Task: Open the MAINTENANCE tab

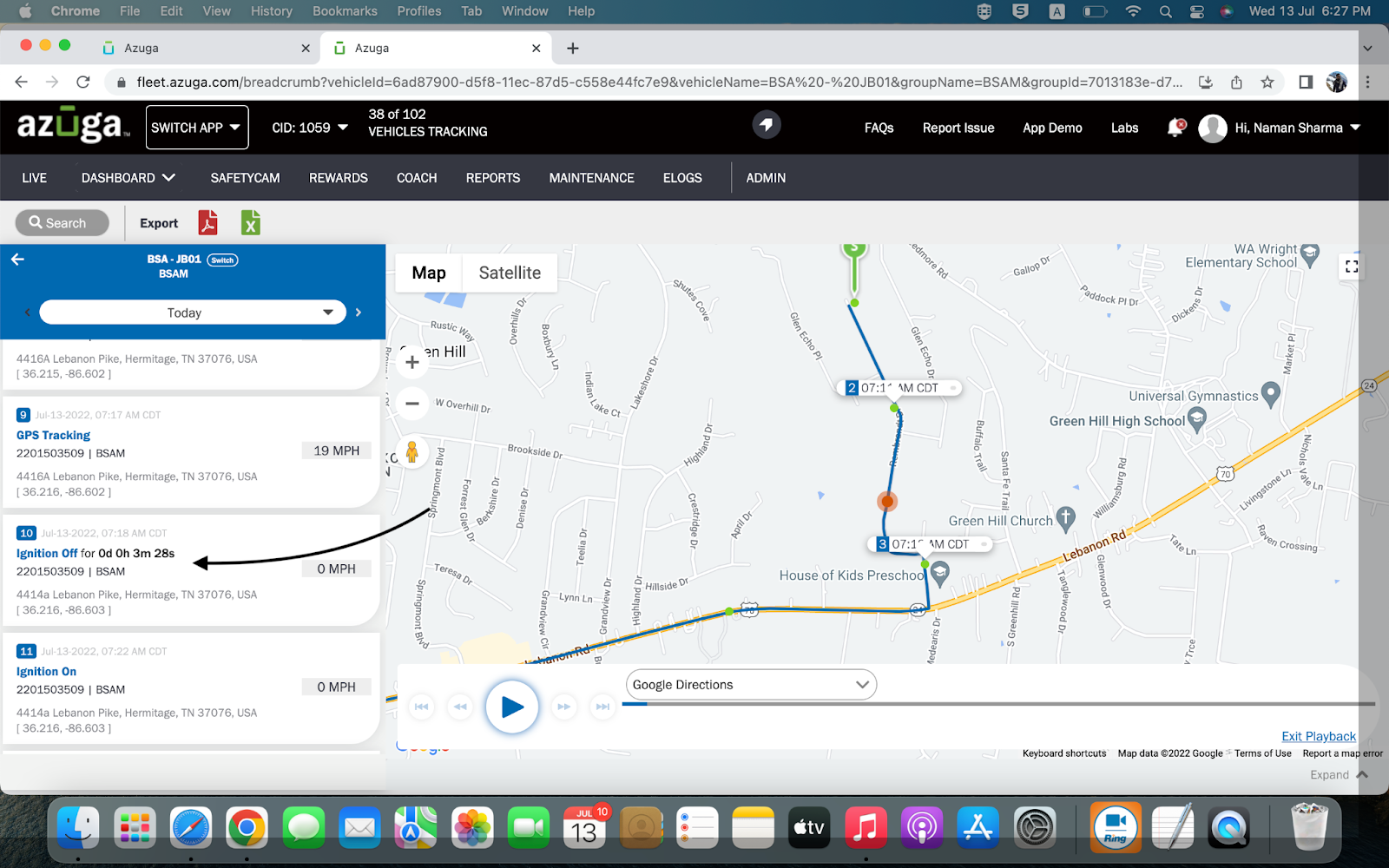Action: click(592, 178)
